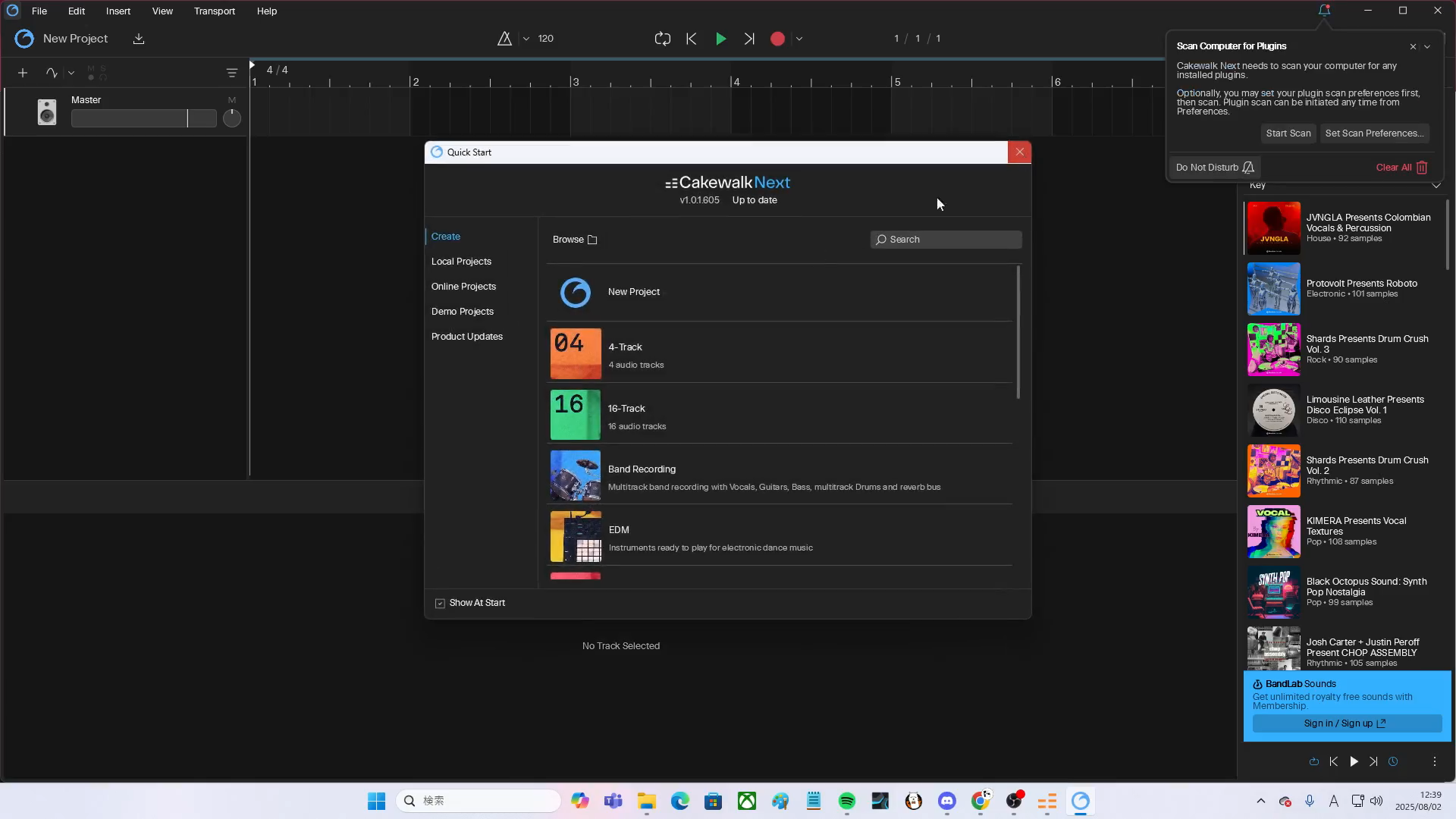Screen dimensions: 1456x819
Task: Click the template Search field
Action: pyautogui.click(x=946, y=240)
